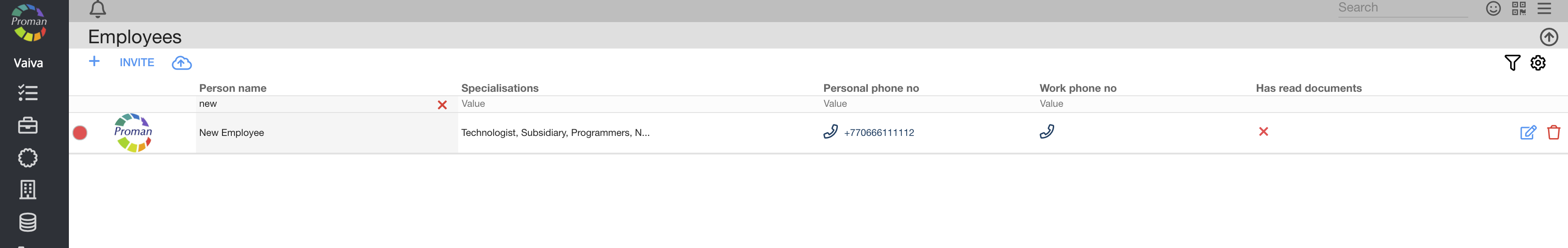Click the INVITE button

(x=137, y=63)
